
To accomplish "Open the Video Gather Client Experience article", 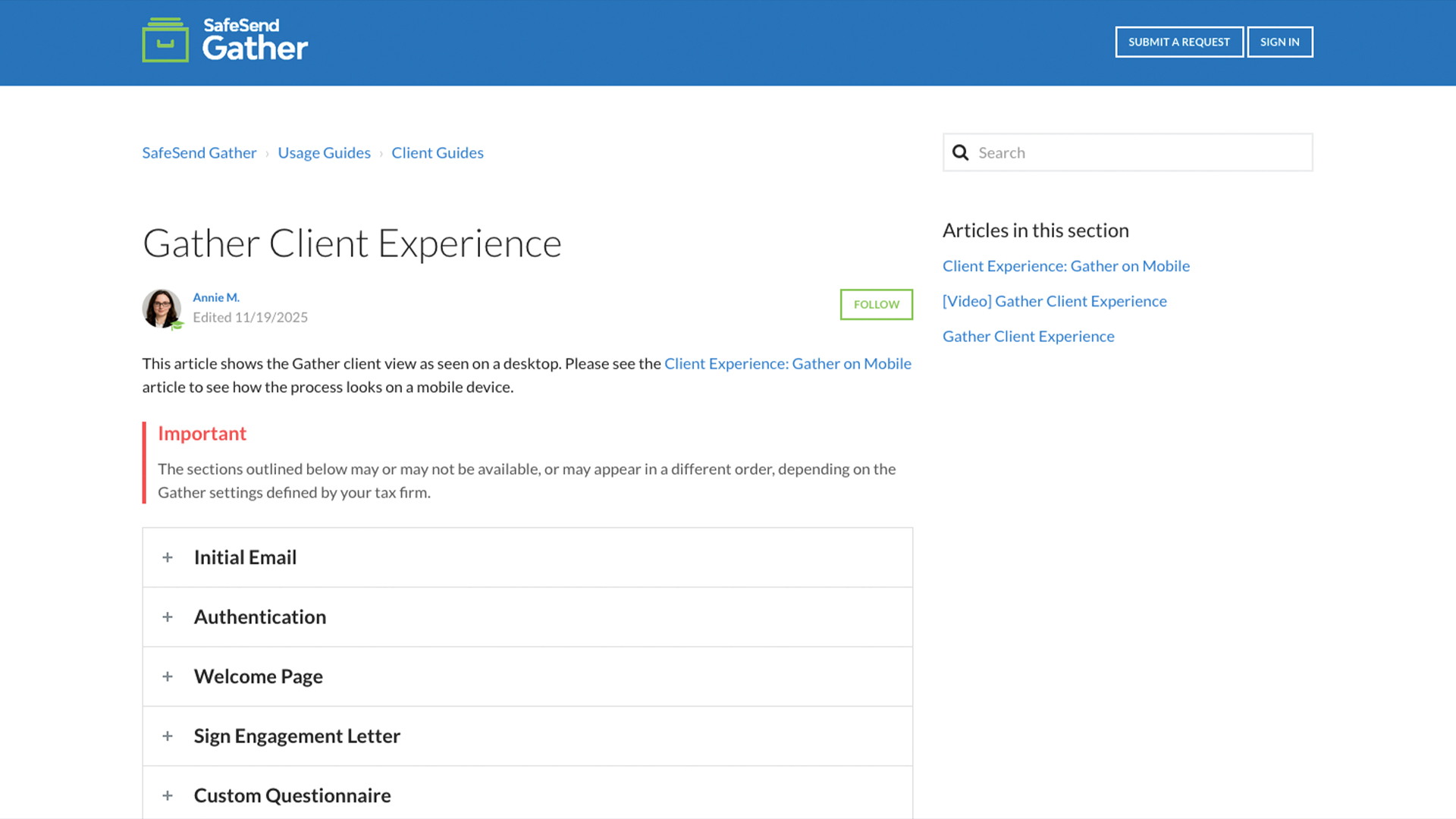I will click(x=1054, y=301).
